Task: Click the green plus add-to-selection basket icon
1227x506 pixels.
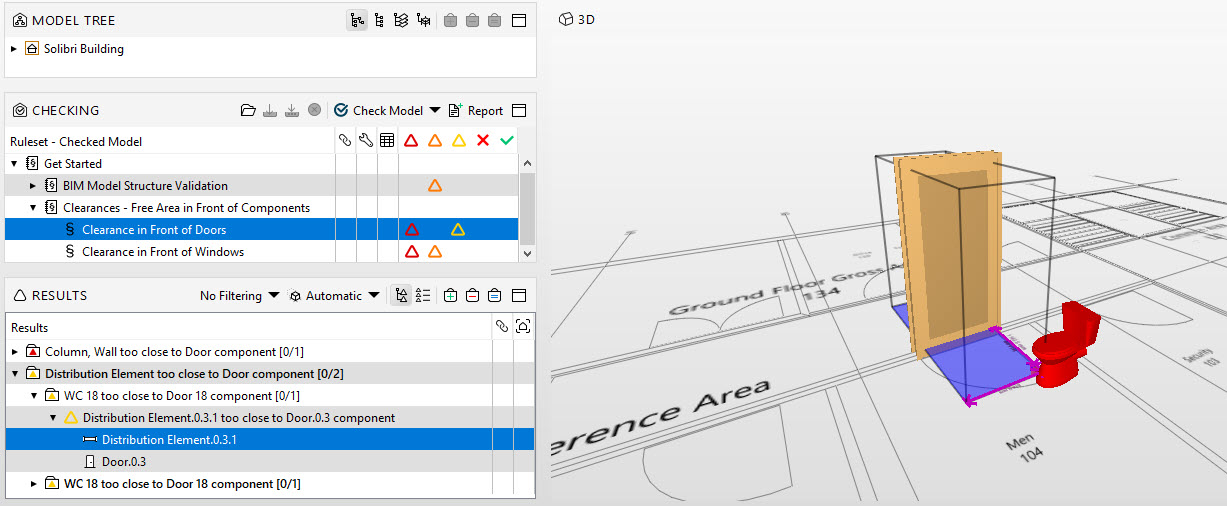Action: pyautogui.click(x=451, y=296)
